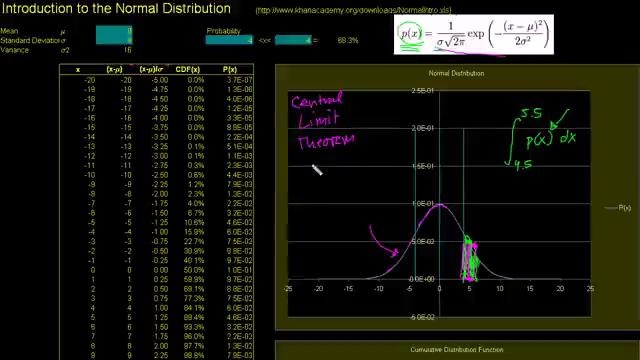Select the CDF cell showing 59.9%

pos(194,280)
